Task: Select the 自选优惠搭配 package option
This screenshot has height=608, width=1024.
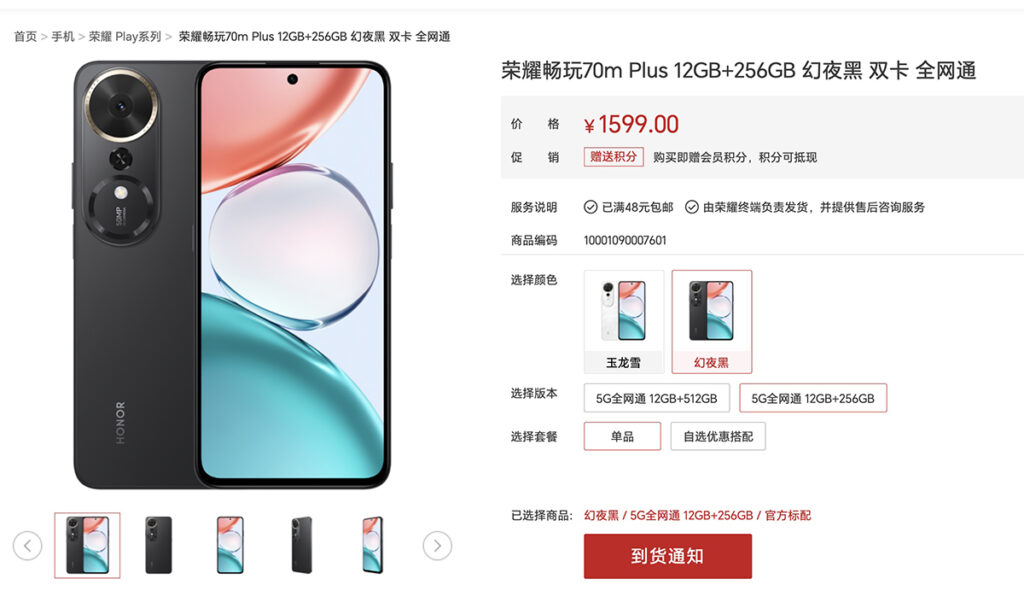Action: [718, 436]
